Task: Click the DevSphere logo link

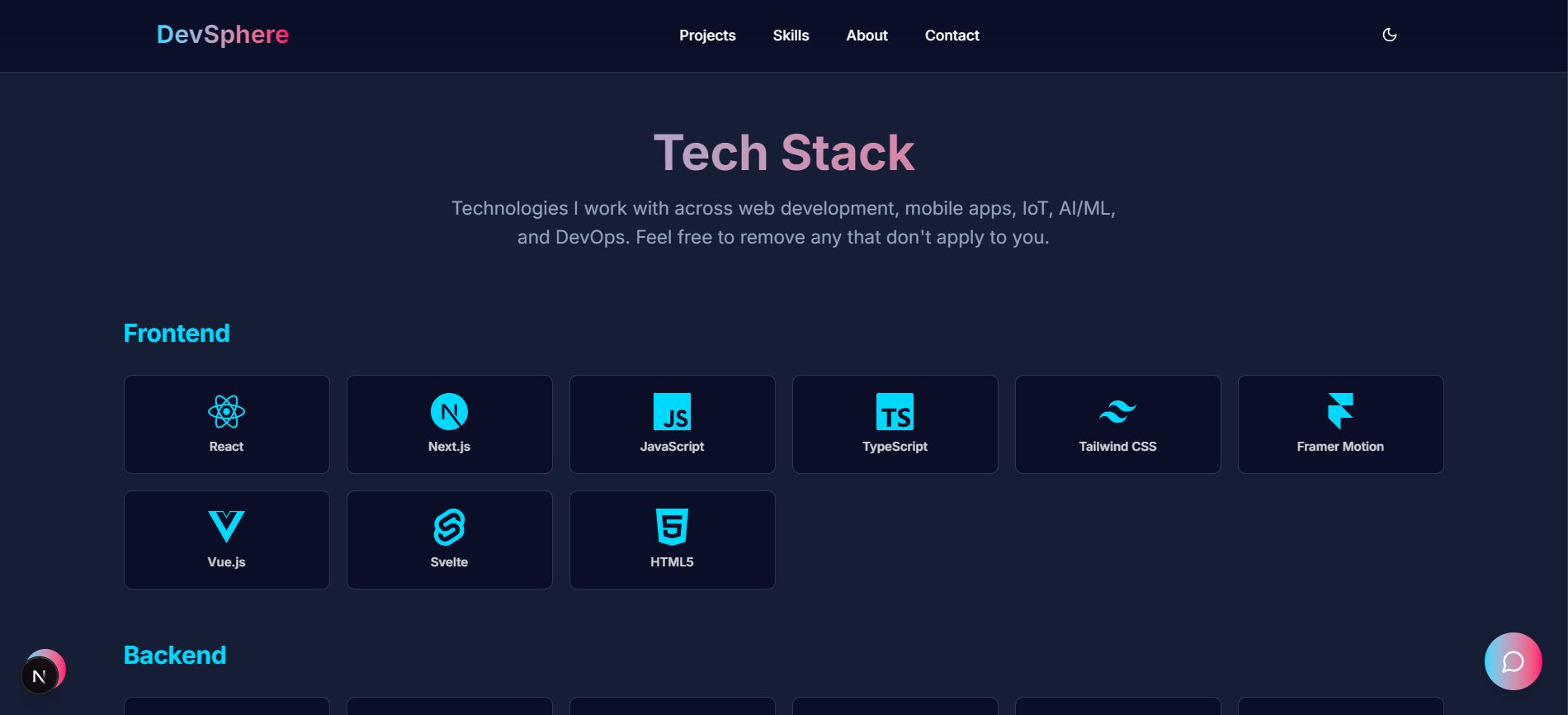Action: (x=223, y=35)
